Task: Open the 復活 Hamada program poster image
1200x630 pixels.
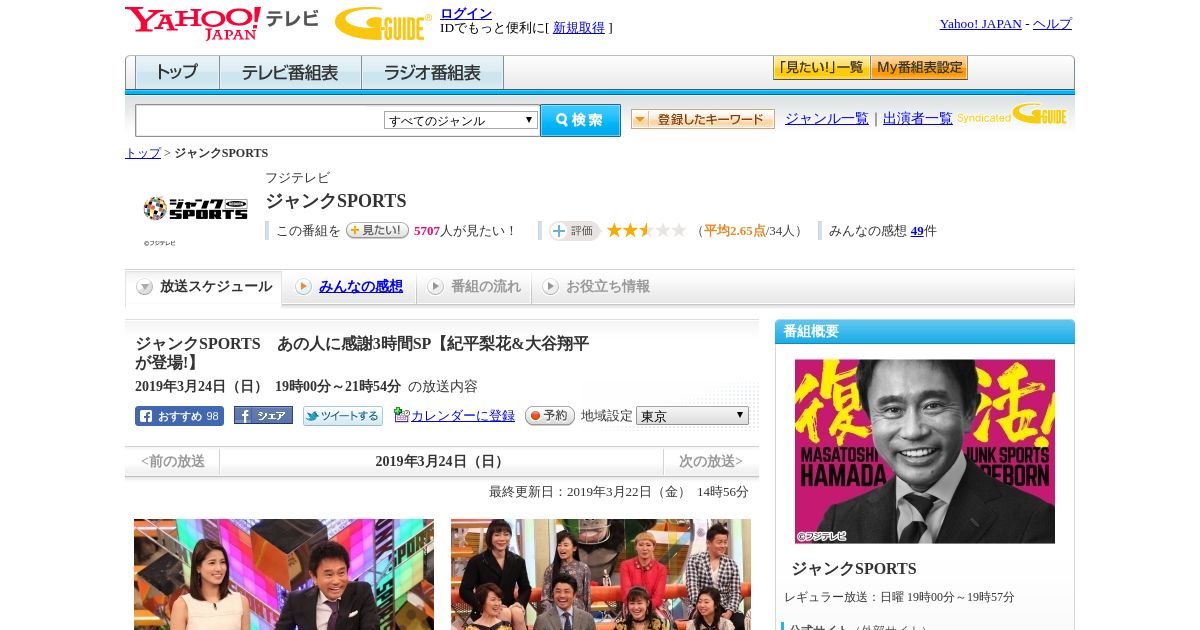Action: (925, 452)
